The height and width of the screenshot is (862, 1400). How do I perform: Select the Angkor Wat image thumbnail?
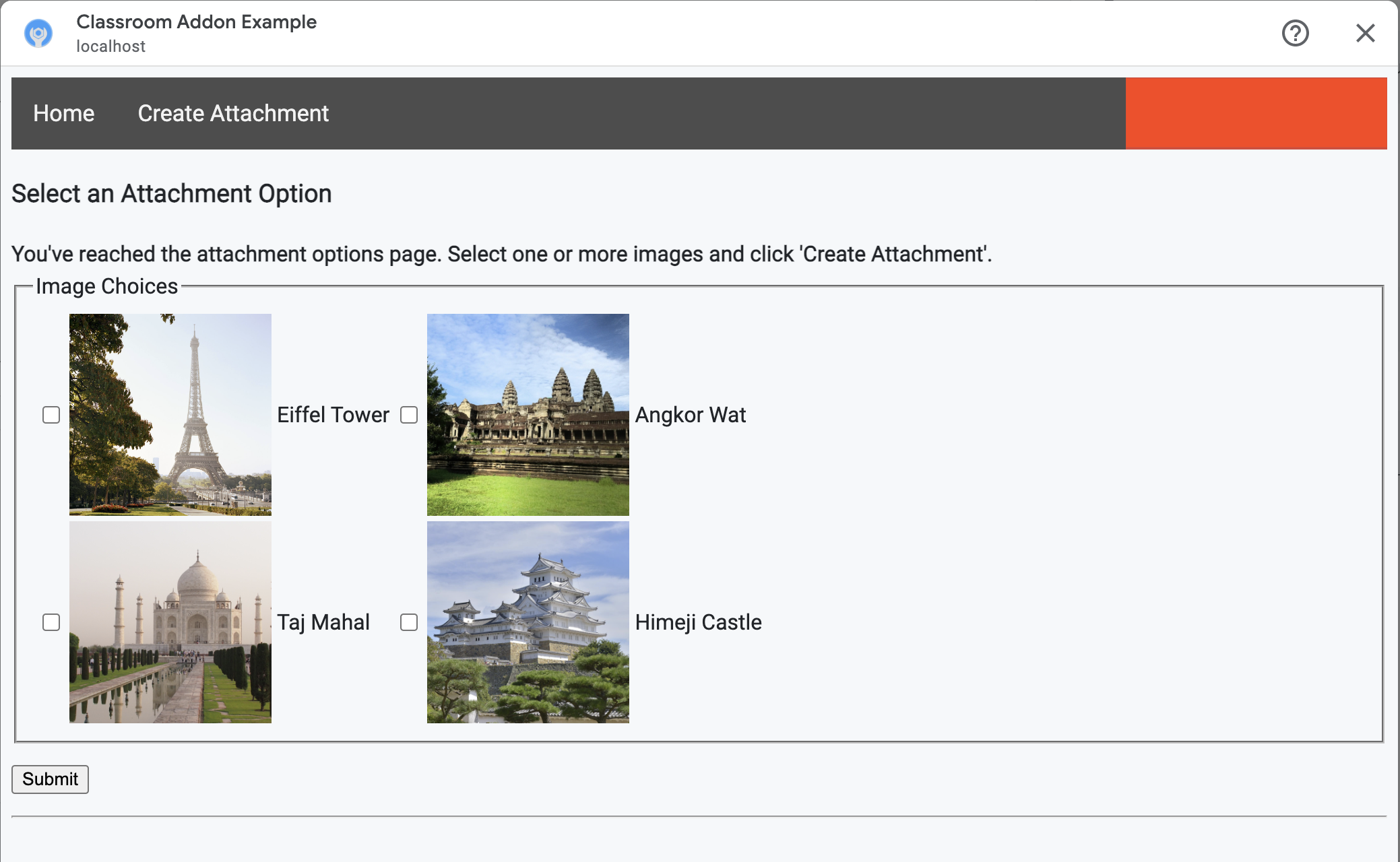coord(528,414)
